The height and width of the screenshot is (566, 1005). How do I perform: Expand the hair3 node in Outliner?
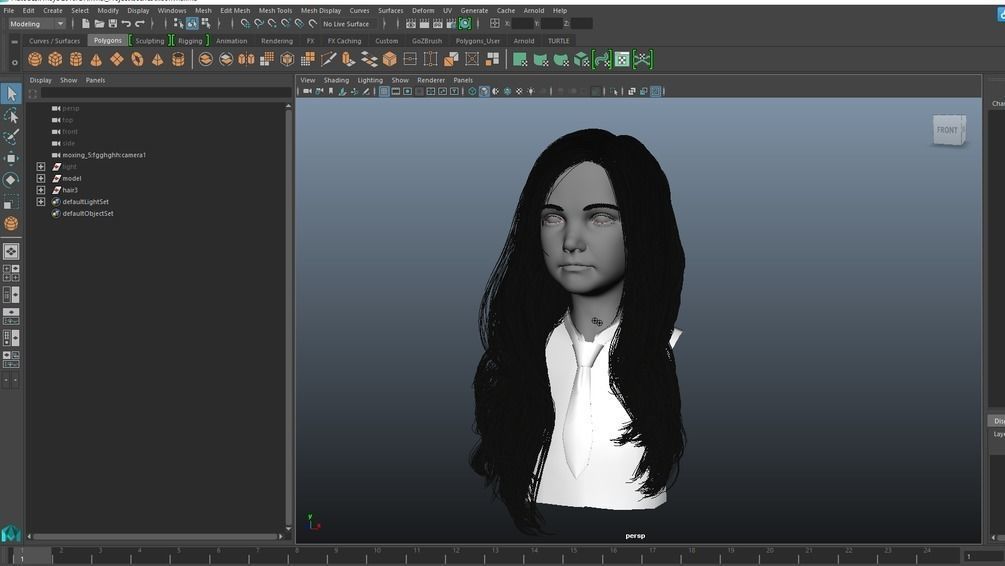[x=41, y=190]
